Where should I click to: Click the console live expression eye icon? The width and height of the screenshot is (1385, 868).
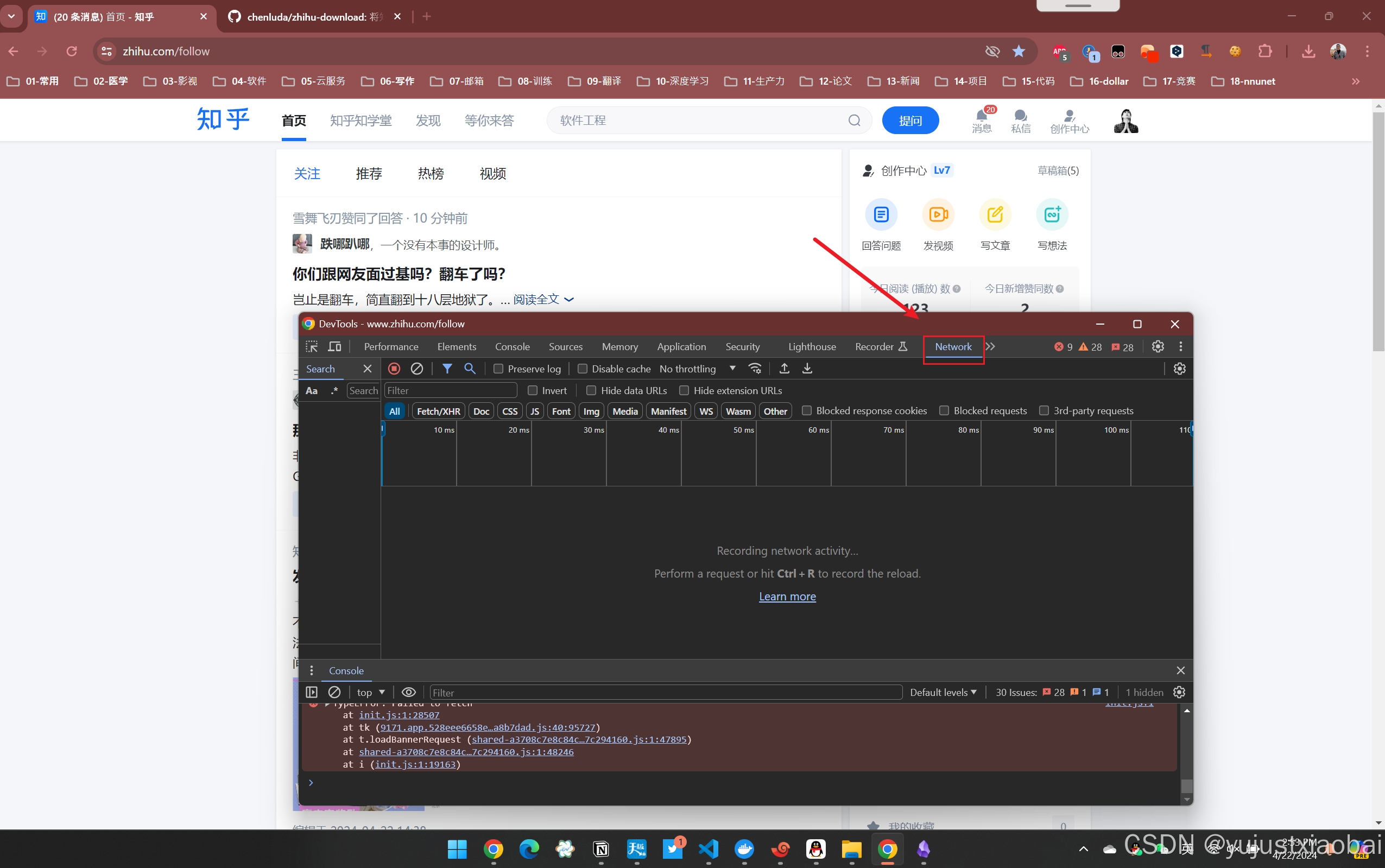point(408,692)
